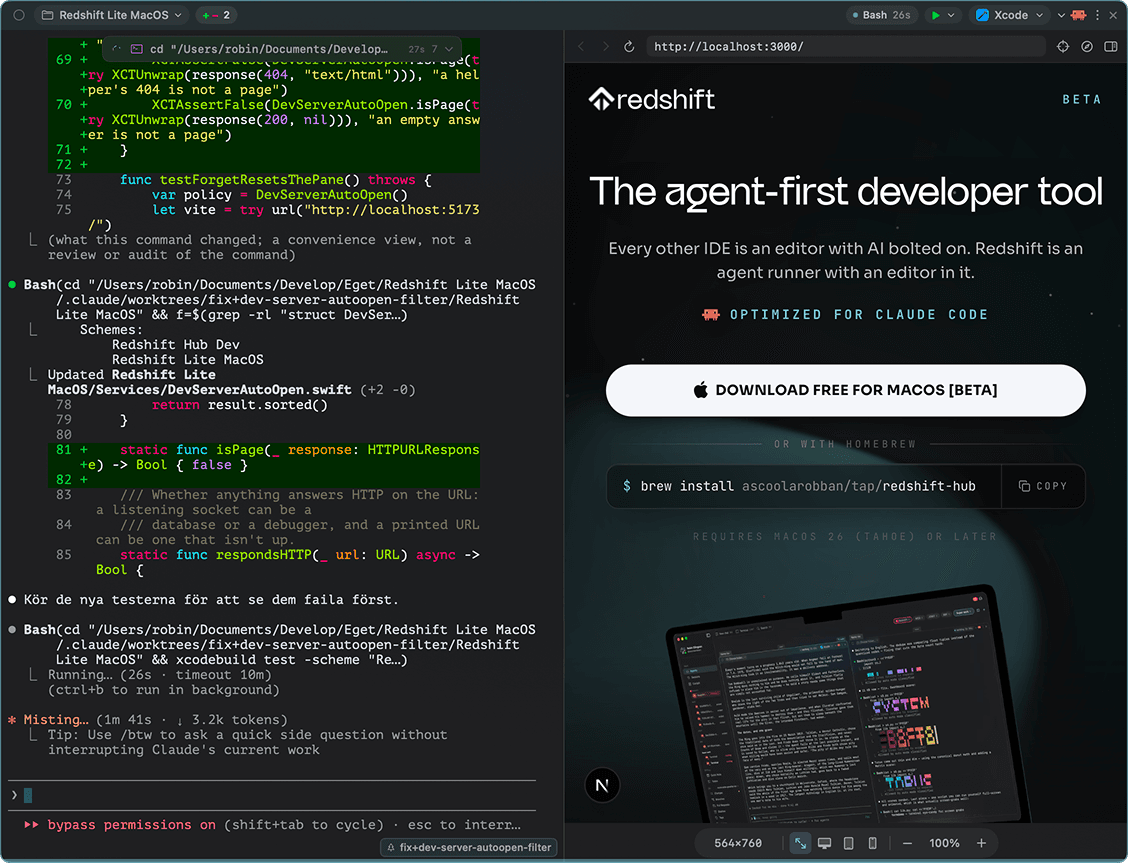
Task: Click static func respondsHTTP code line
Action: coord(299,554)
